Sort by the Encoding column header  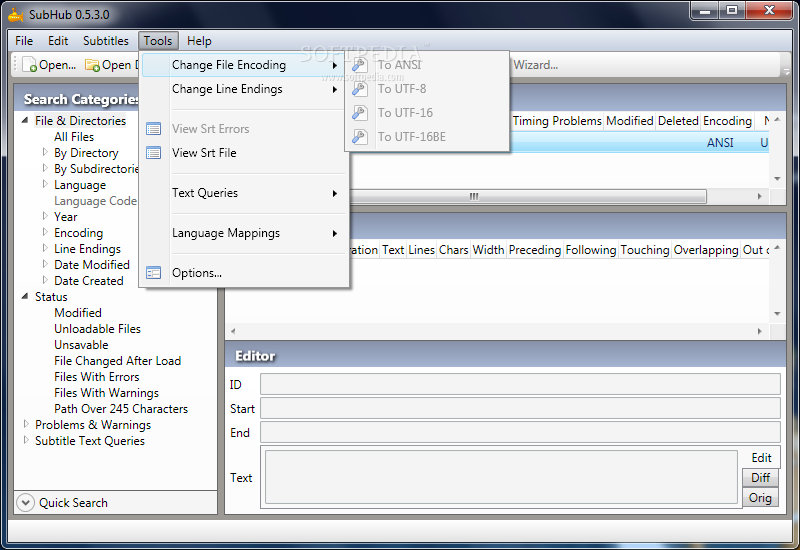pyautogui.click(x=727, y=121)
